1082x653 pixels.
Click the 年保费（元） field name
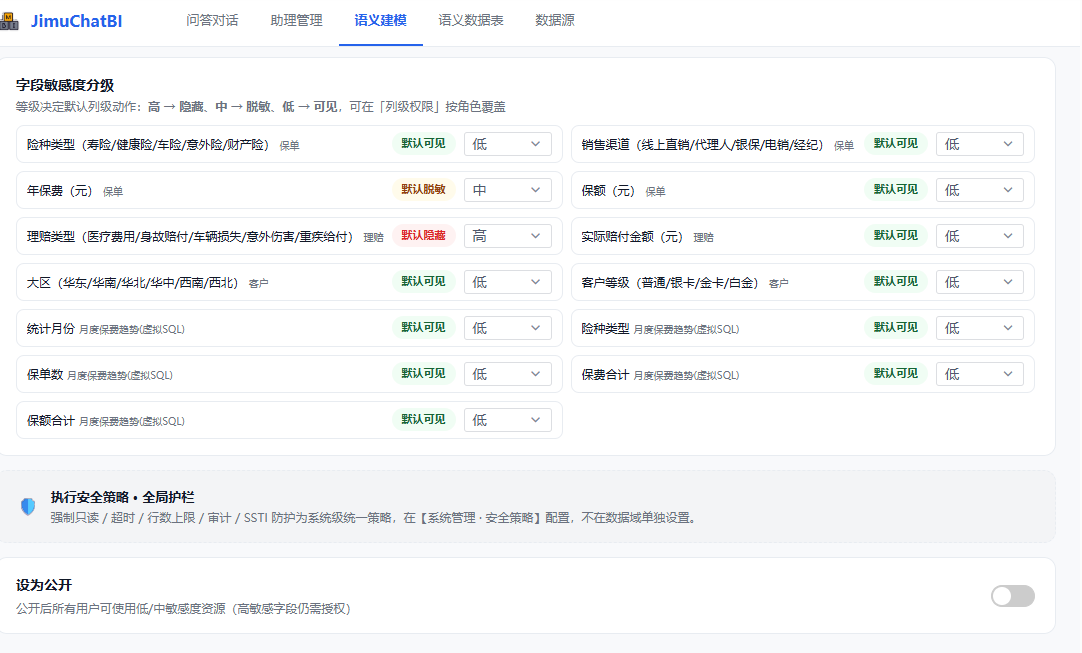click(59, 191)
